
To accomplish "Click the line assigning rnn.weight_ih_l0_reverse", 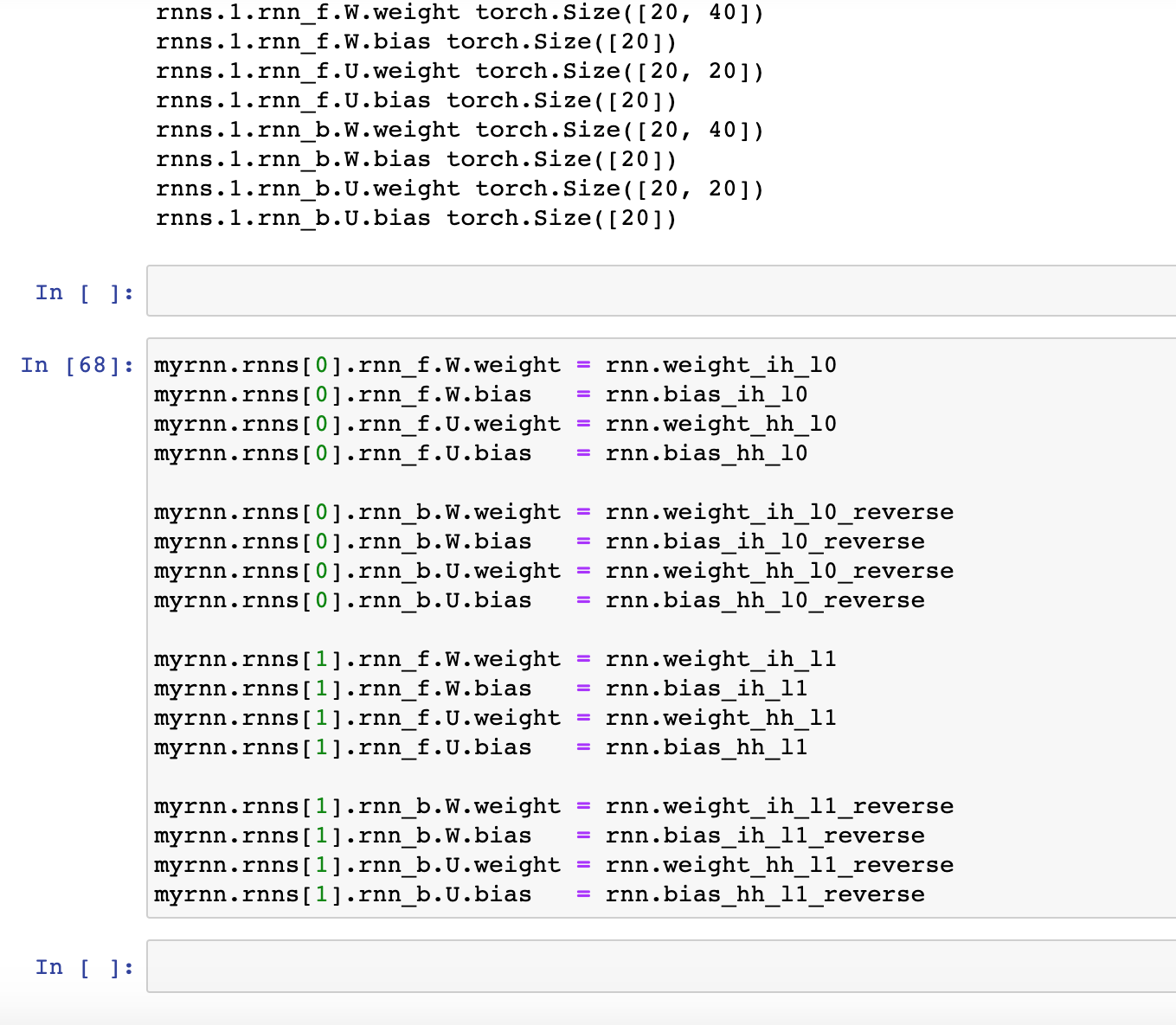I will (x=554, y=512).
